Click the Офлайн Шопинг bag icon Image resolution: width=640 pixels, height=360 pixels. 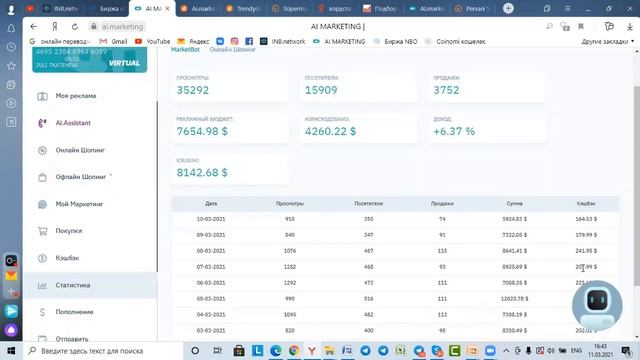click(x=42, y=177)
